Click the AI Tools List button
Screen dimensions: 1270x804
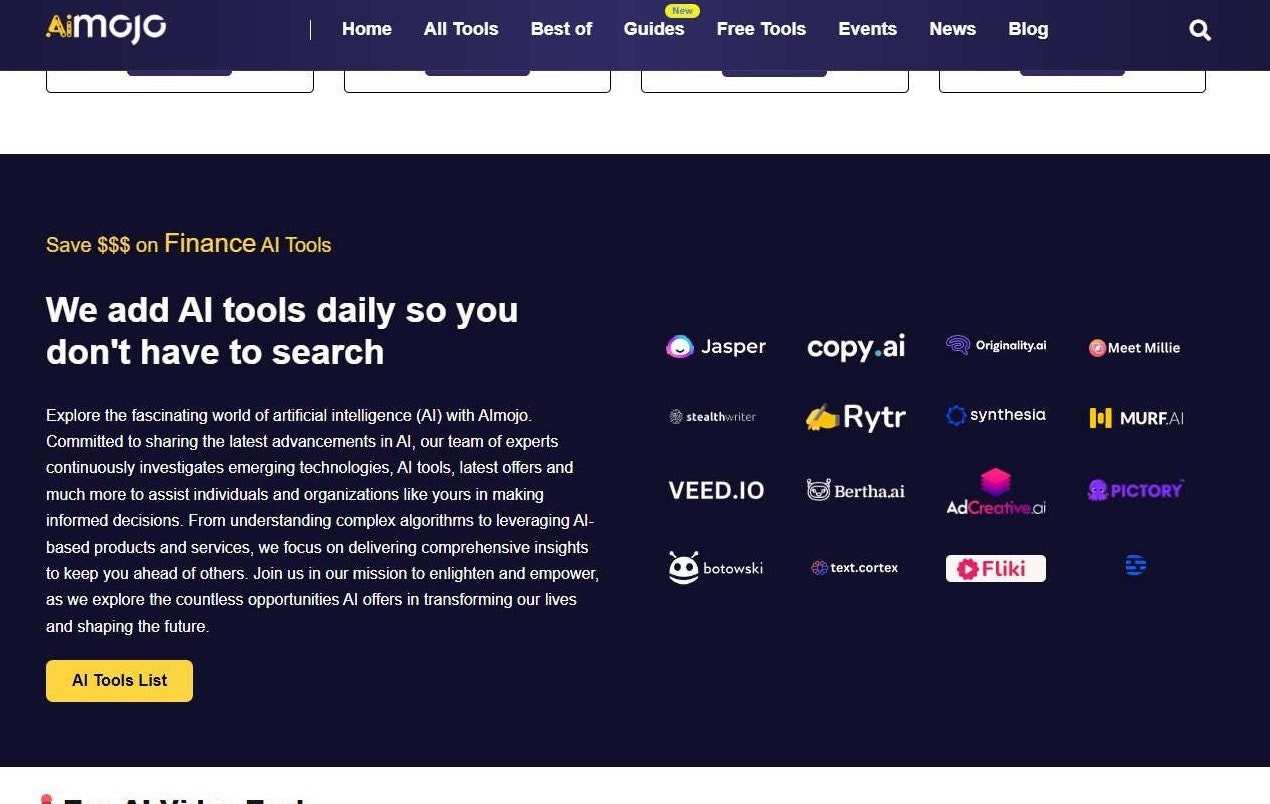point(119,681)
